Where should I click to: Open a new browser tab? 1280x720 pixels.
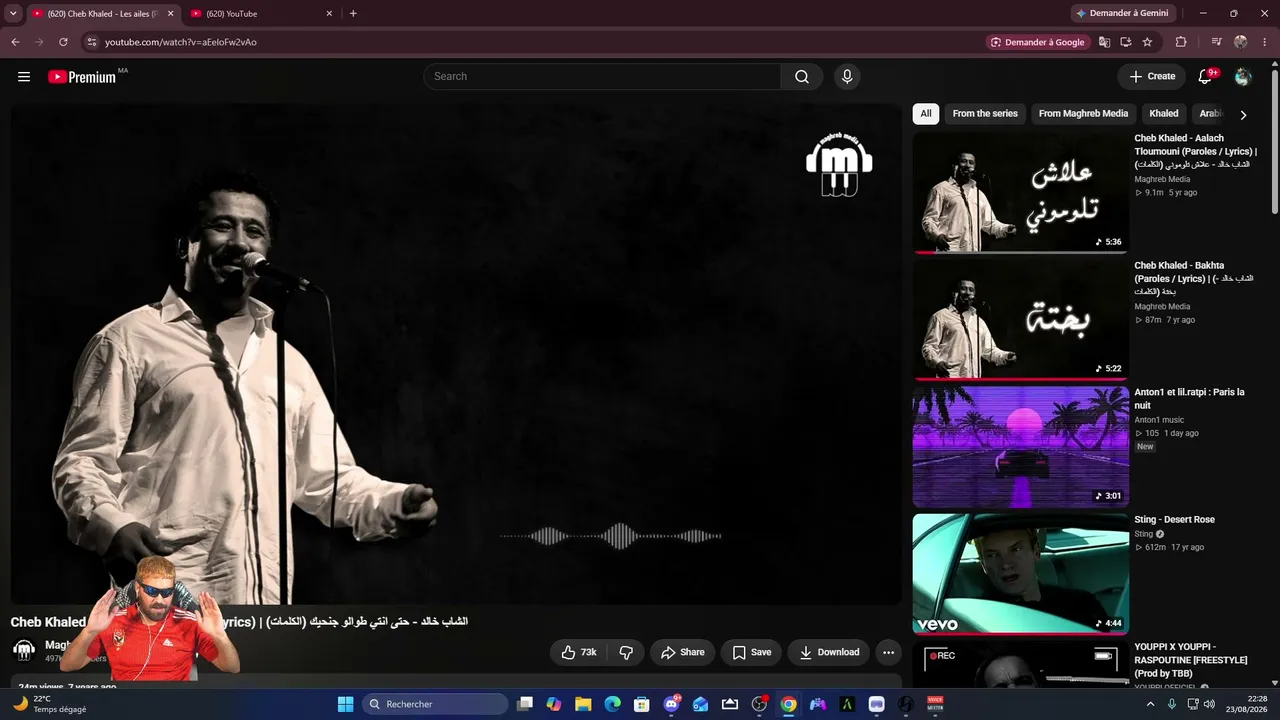(353, 14)
